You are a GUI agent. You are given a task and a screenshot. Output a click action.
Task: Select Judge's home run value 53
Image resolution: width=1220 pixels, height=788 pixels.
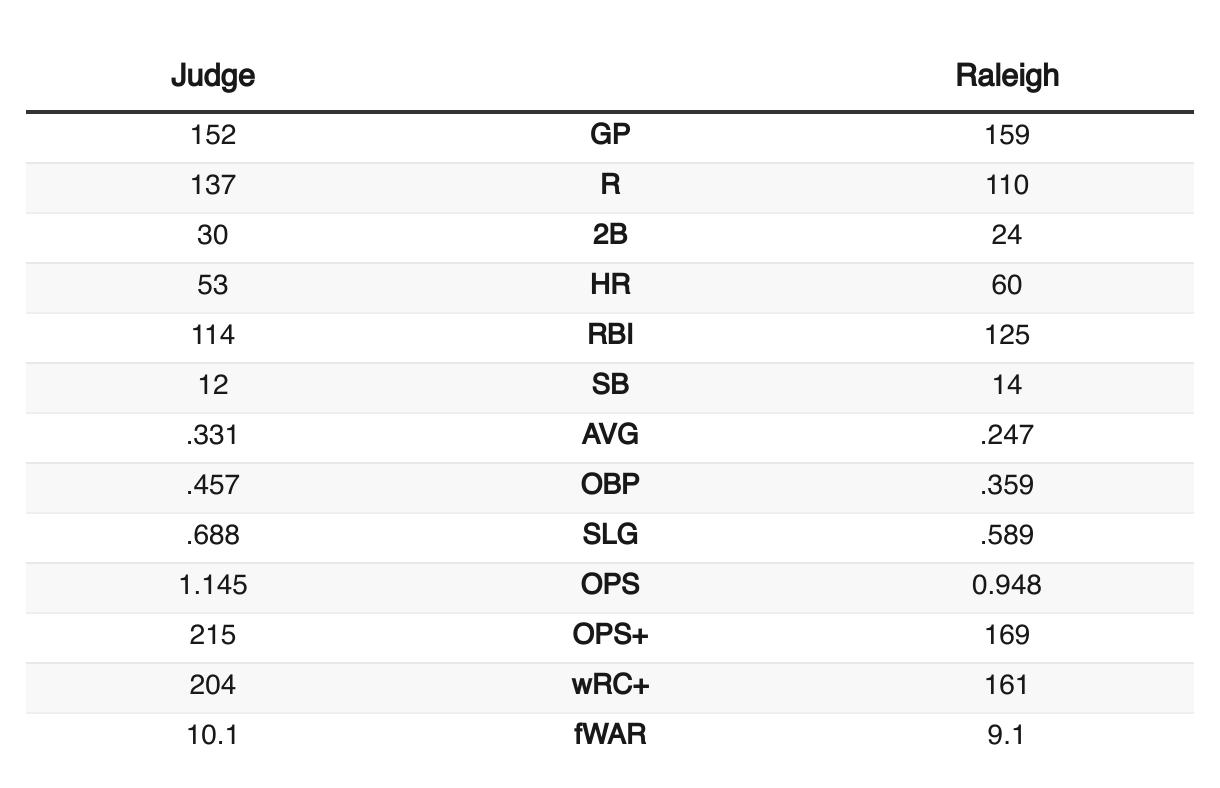coord(212,285)
